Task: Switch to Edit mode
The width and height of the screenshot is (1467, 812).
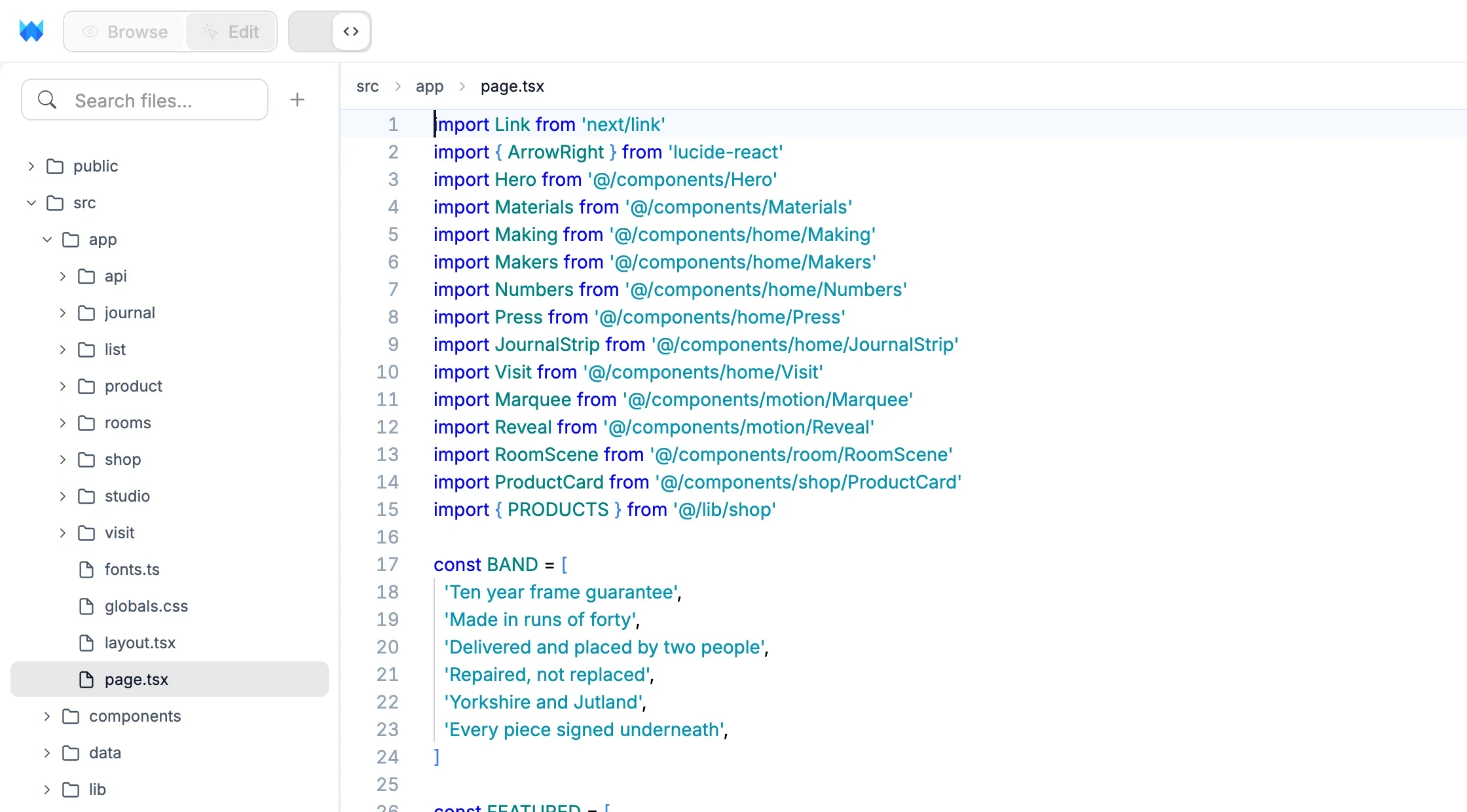Action: click(x=231, y=31)
